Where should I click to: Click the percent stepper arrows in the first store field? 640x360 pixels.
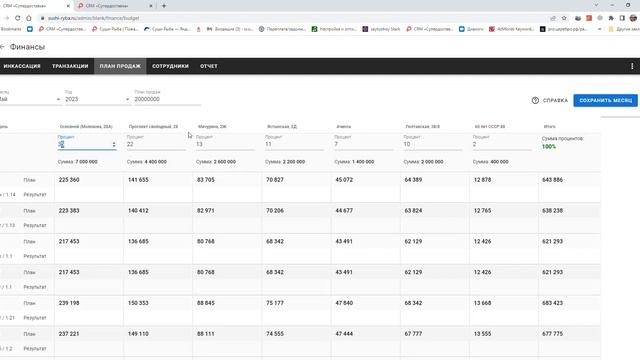click(x=114, y=144)
